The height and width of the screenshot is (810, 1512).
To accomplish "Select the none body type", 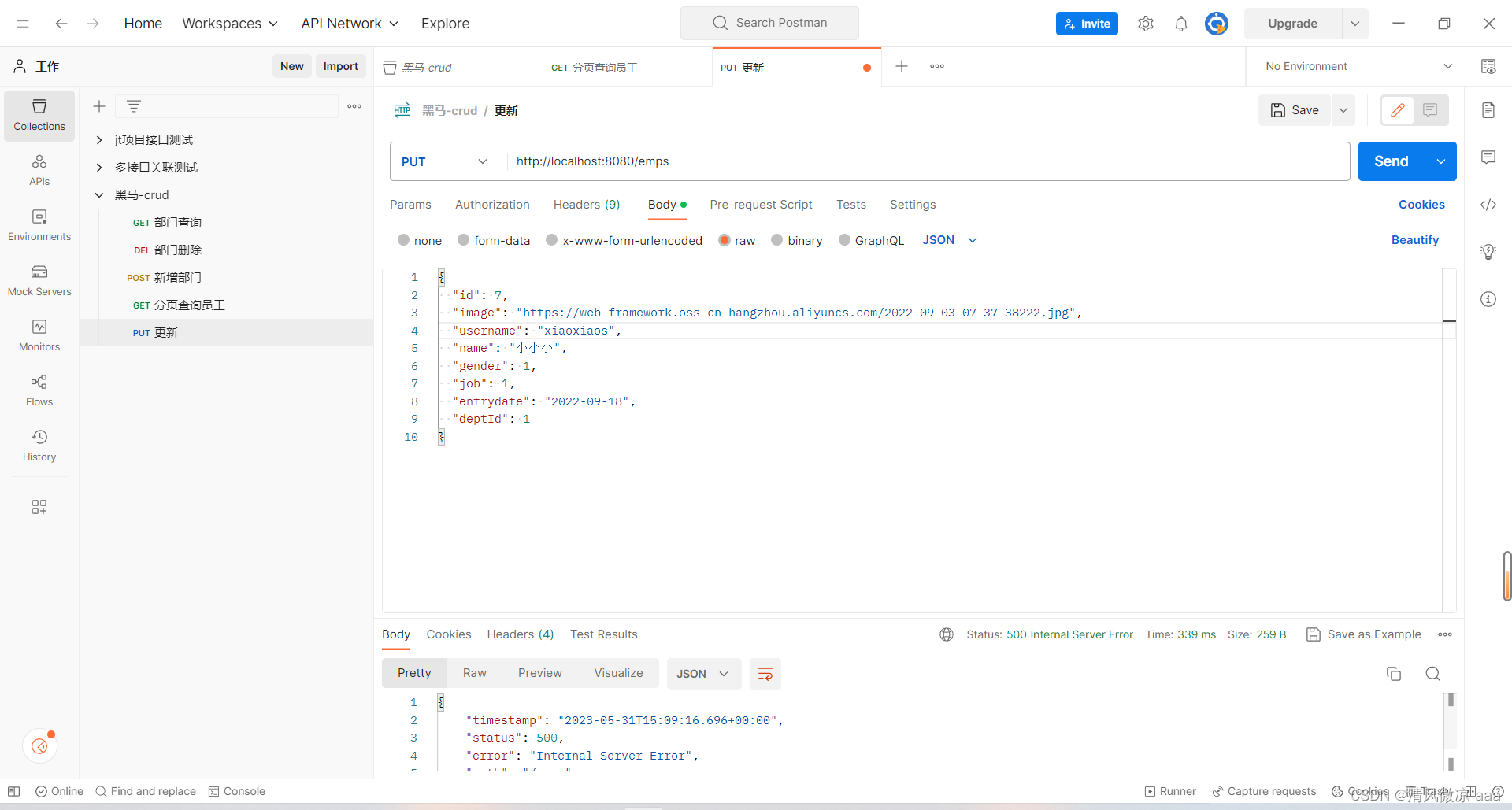I will (404, 240).
